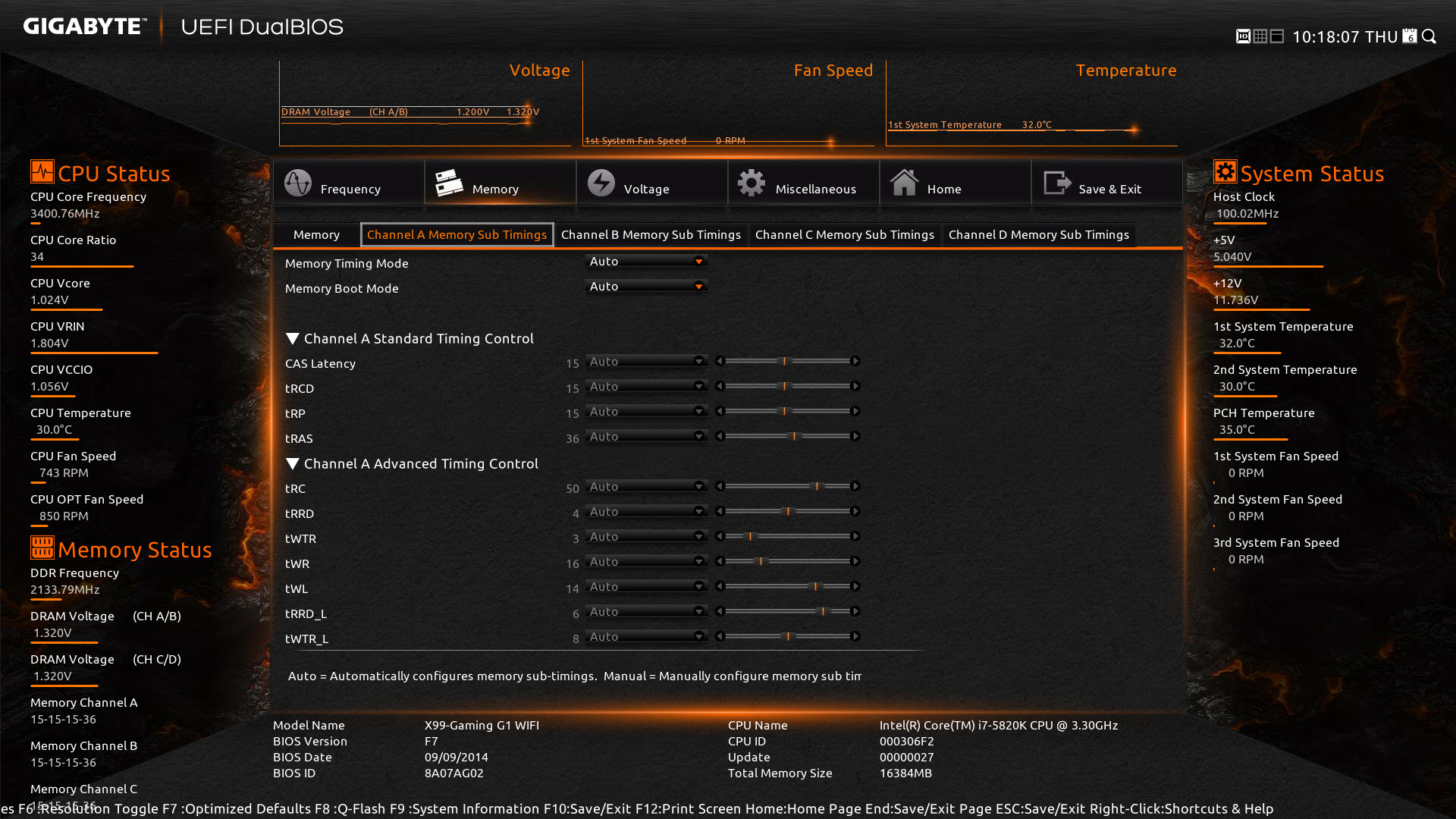
Task: Click the Miscellaneous gear icon
Action: (752, 183)
